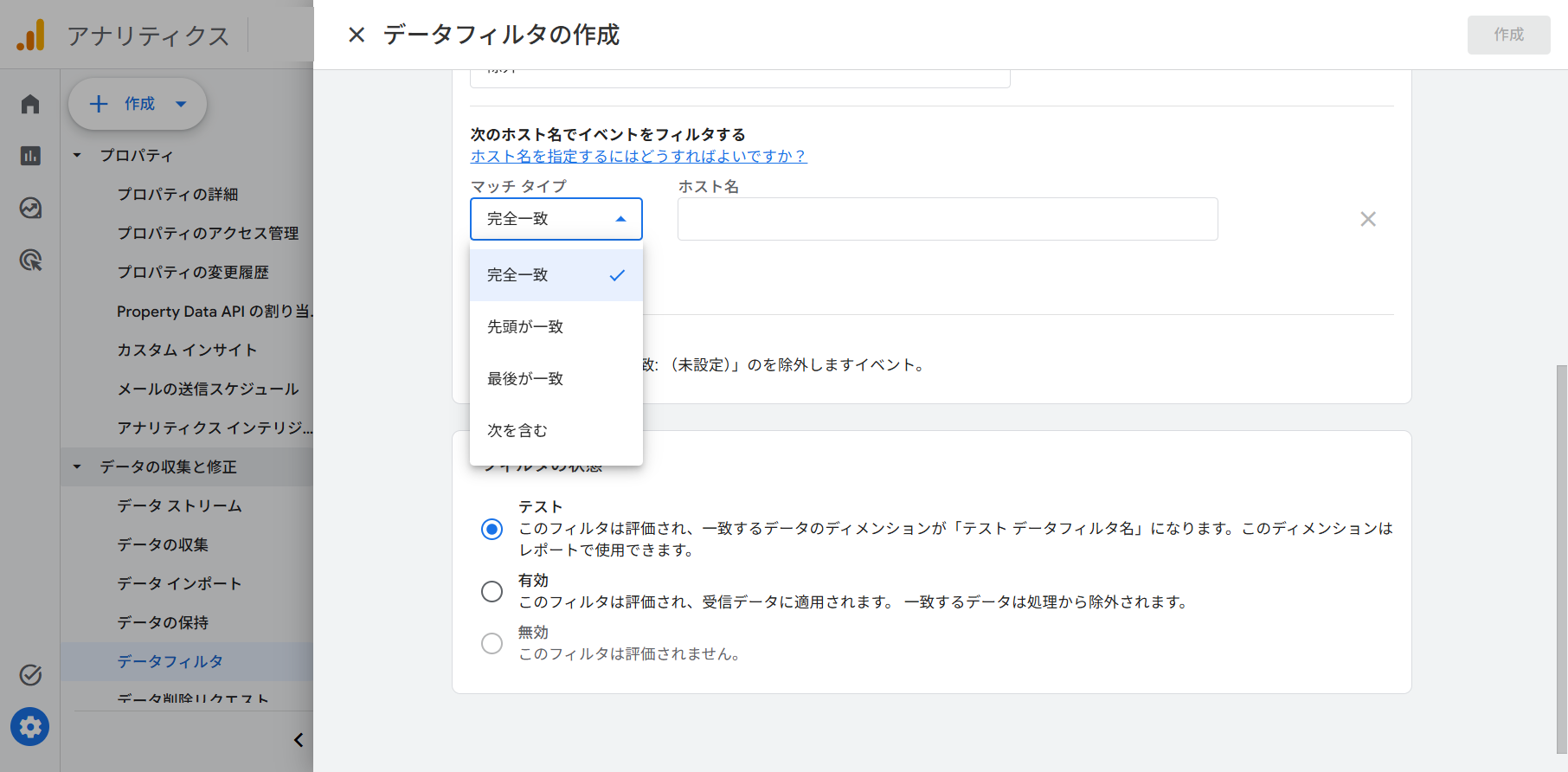Open メールの送信スケジュール
The width and height of the screenshot is (1568, 772).
tap(208, 389)
